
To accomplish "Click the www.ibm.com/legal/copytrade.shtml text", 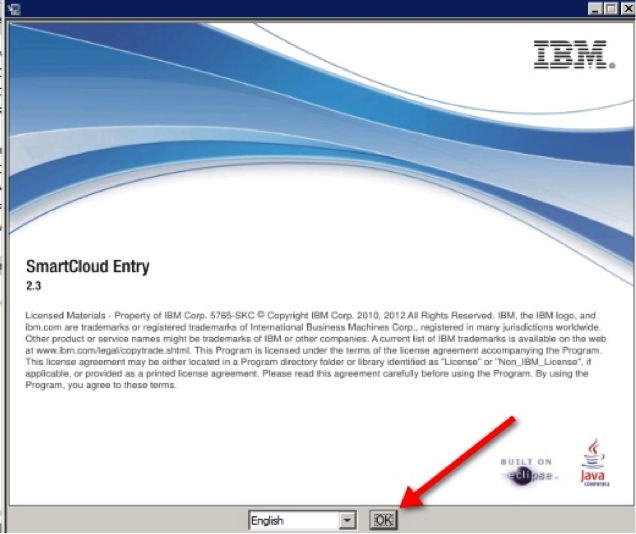I will [113, 350].
